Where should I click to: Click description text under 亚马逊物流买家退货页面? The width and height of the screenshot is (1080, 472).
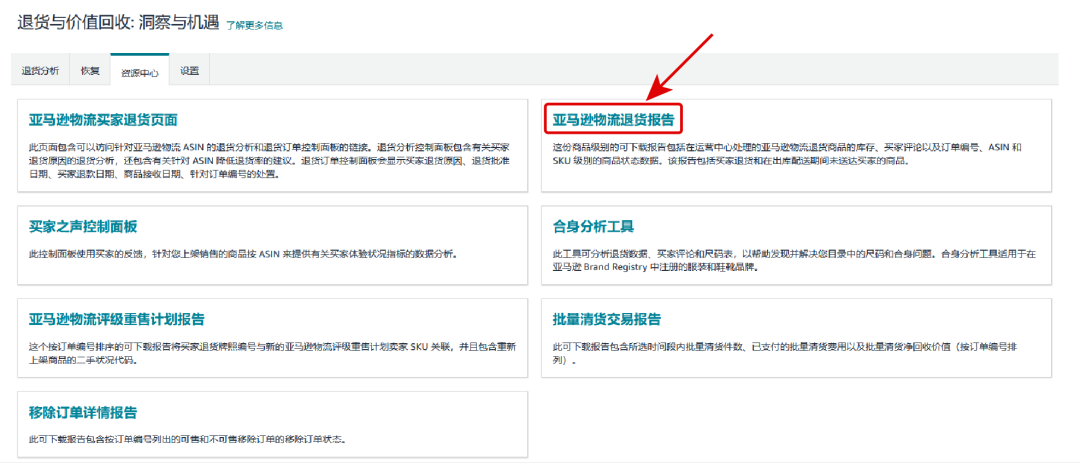click(x=269, y=160)
